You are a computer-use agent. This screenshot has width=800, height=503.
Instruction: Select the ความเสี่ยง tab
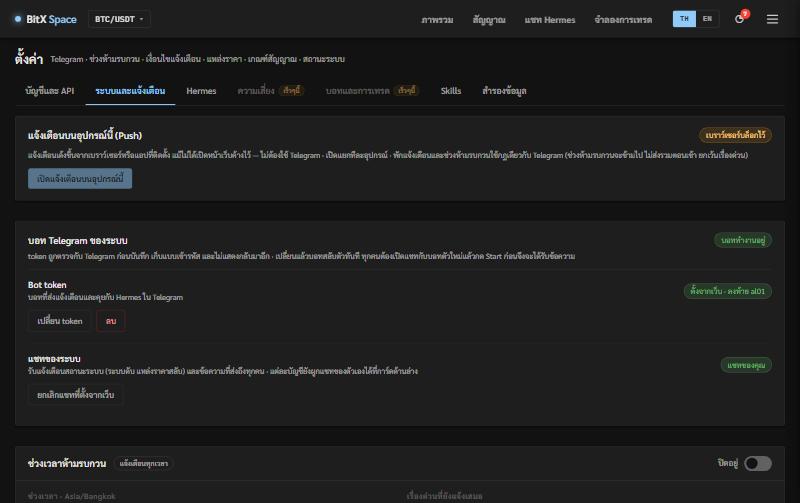click(x=270, y=91)
